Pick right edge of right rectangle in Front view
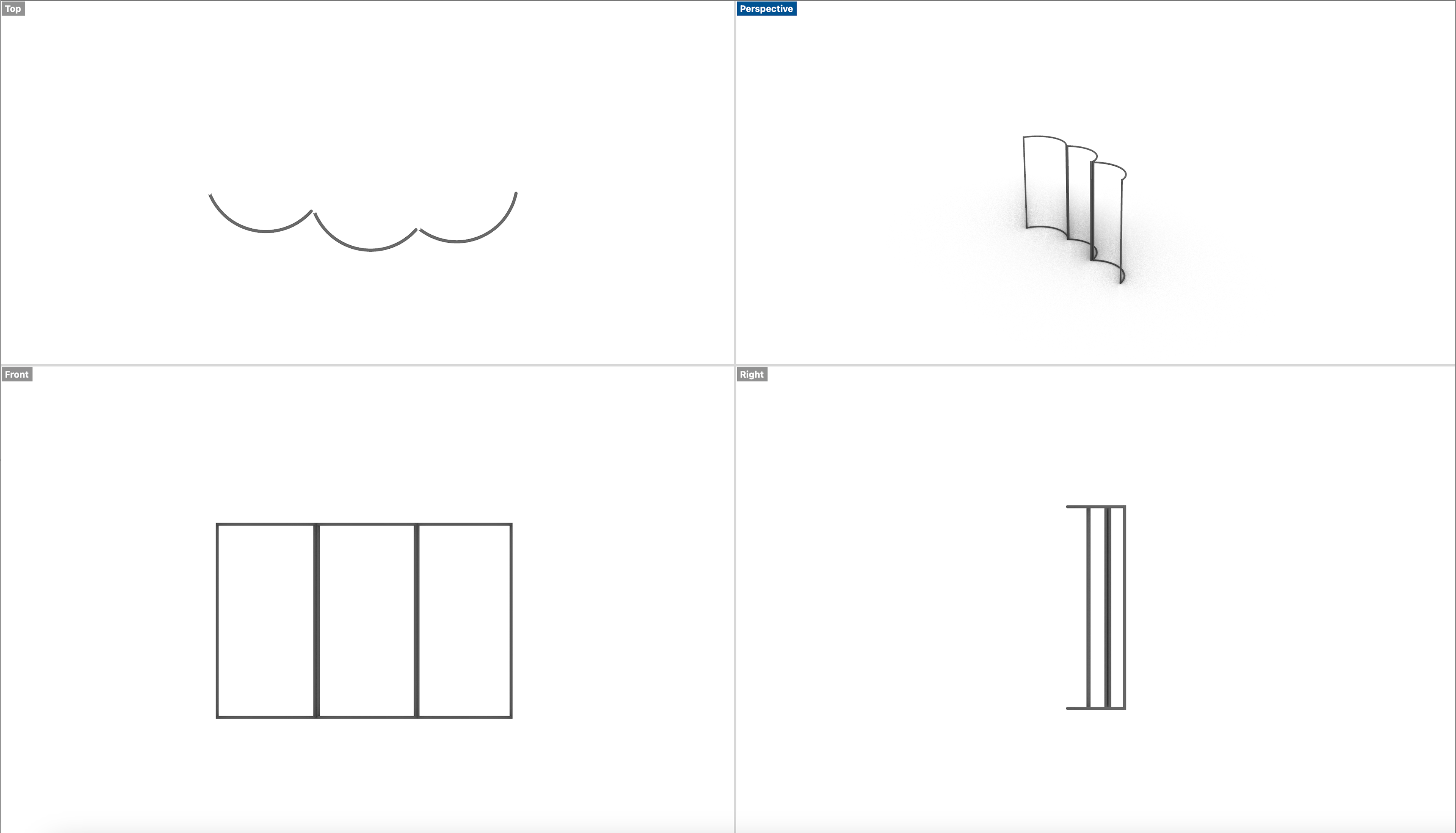 tap(511, 620)
